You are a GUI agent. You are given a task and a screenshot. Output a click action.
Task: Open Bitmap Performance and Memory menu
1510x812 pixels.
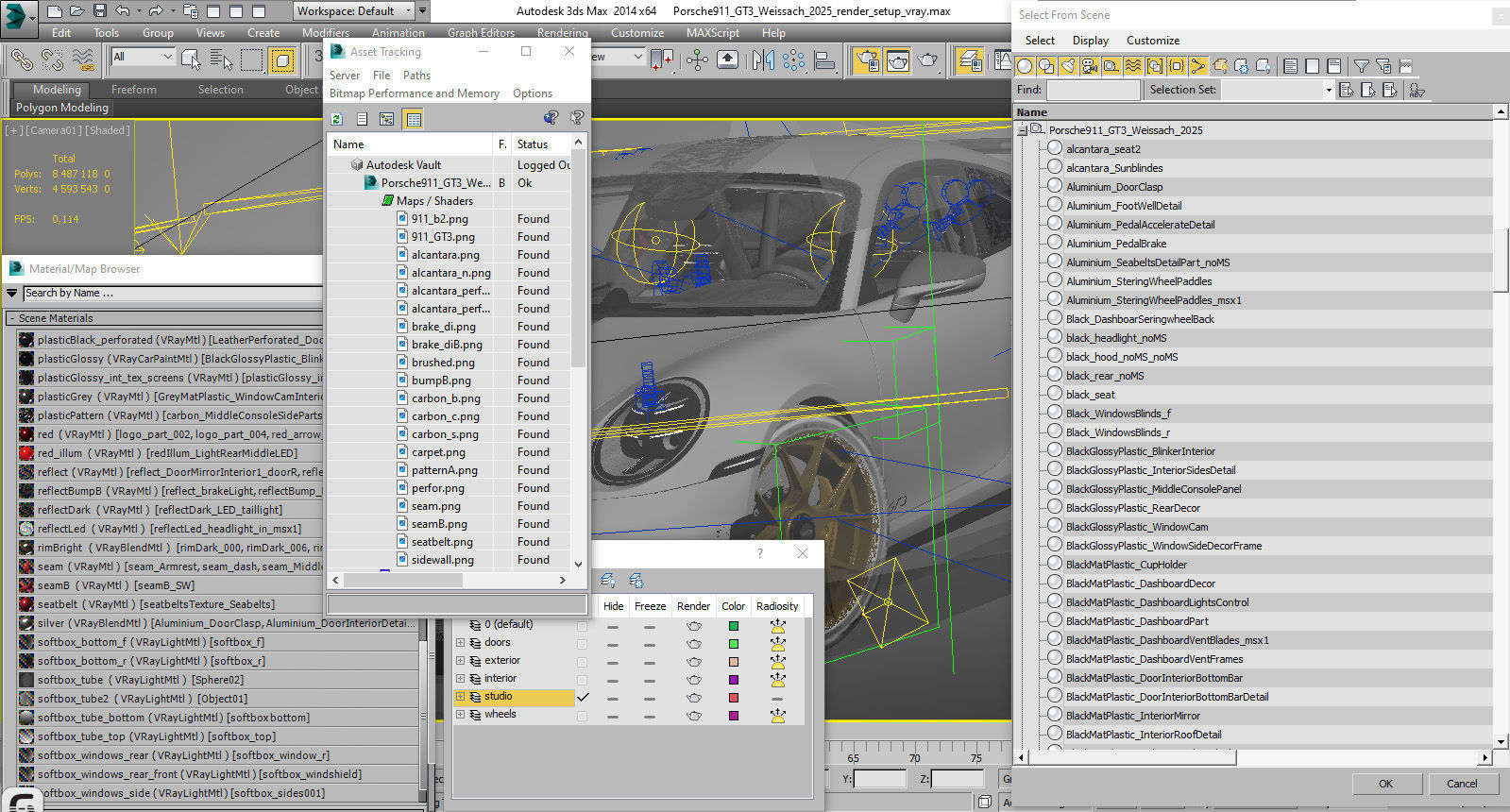click(x=415, y=93)
